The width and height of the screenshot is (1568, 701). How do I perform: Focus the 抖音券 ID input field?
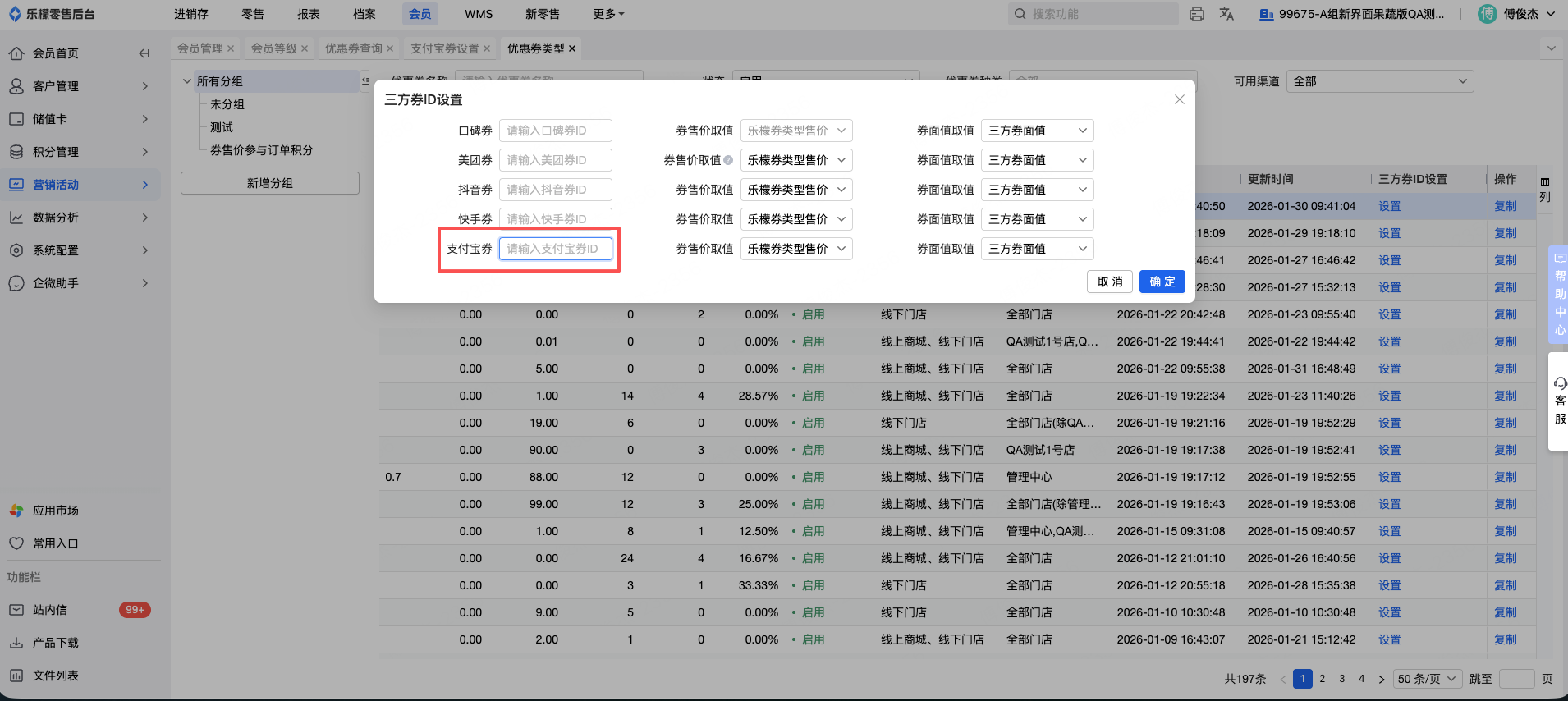556,190
